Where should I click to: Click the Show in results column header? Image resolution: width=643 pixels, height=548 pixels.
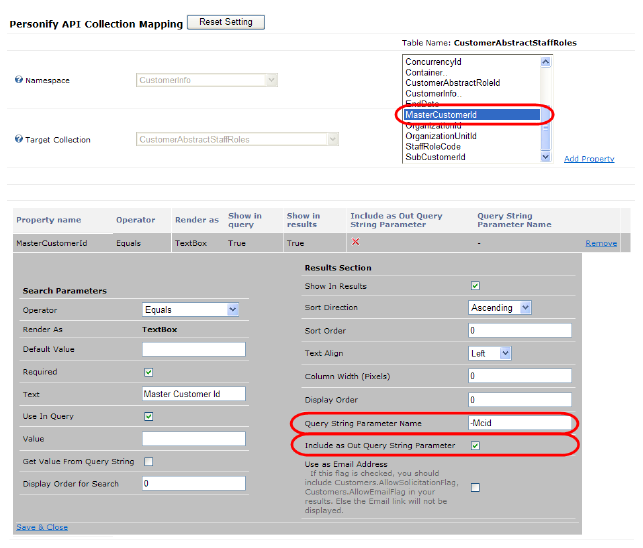tap(303, 220)
